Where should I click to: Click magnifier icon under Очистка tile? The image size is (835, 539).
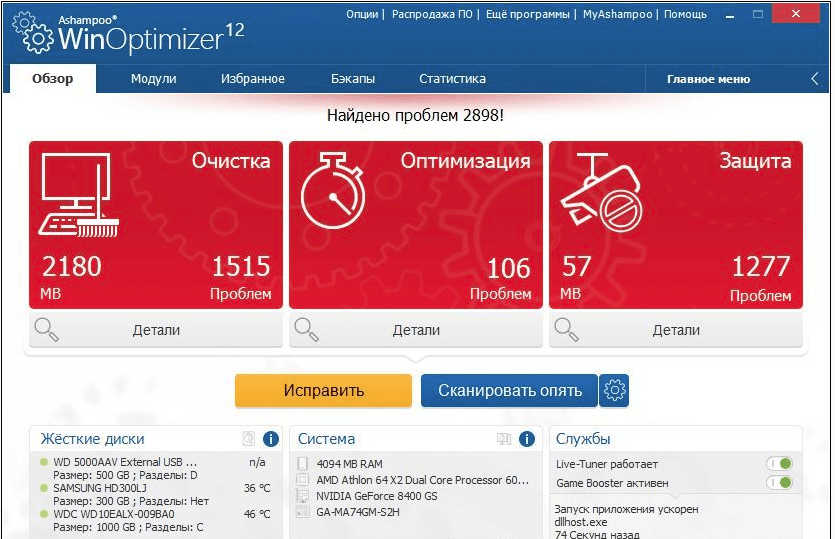click(46, 330)
